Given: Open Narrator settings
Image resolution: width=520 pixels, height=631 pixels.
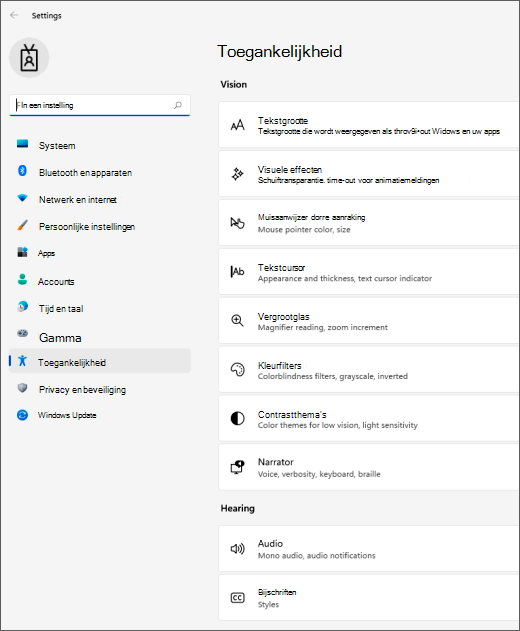Looking at the screenshot, I should (369, 467).
